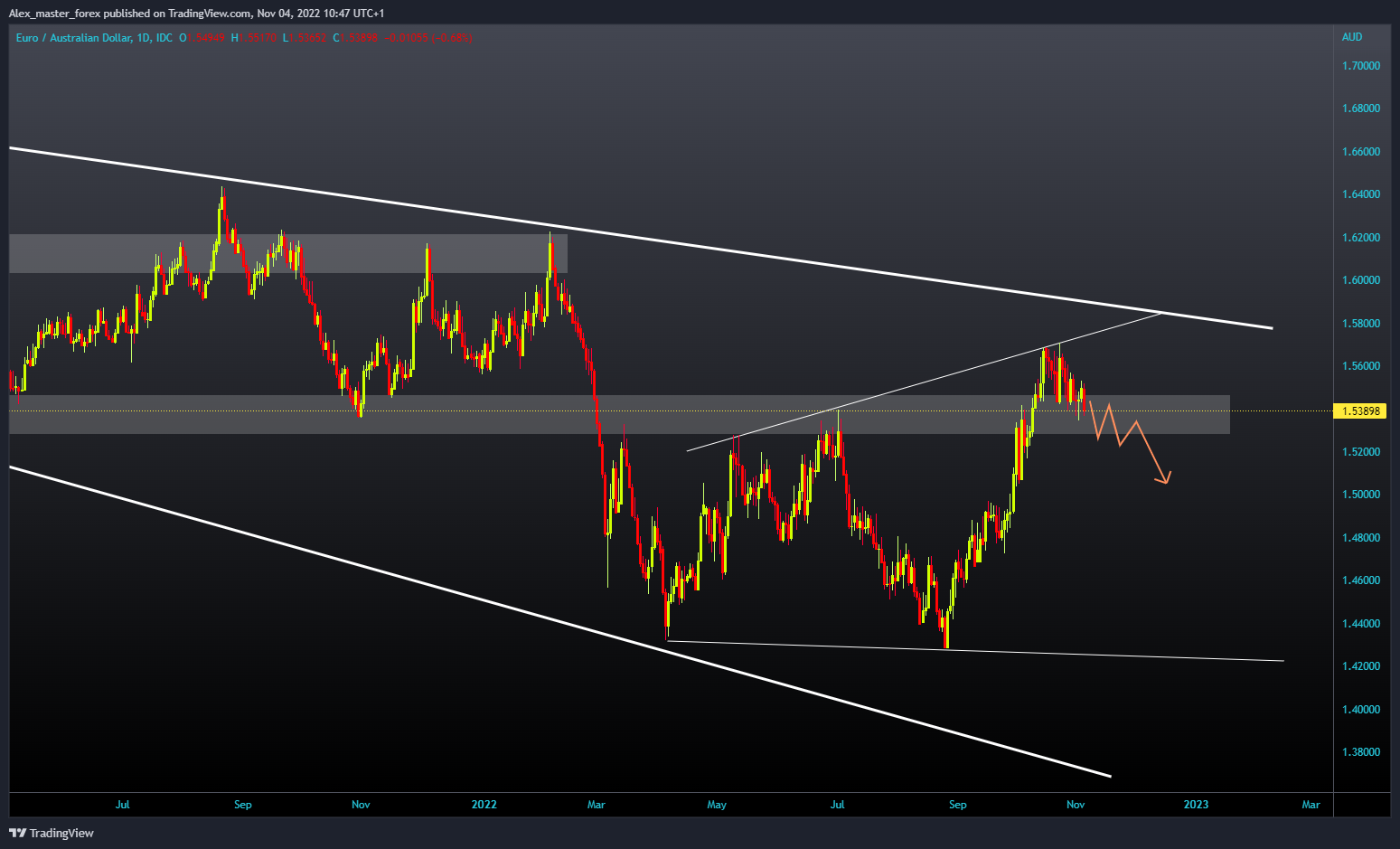This screenshot has height=849, width=1400.
Task: Click the Nov label just left of 2022 on the time axis
Action: pyautogui.click(x=361, y=805)
